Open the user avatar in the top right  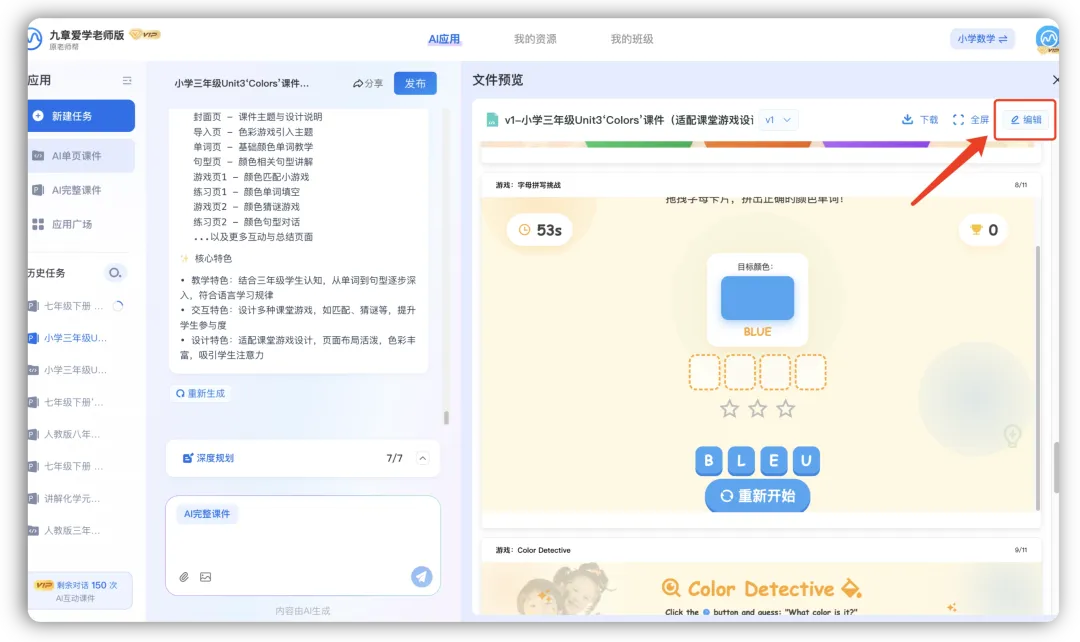click(x=1047, y=39)
